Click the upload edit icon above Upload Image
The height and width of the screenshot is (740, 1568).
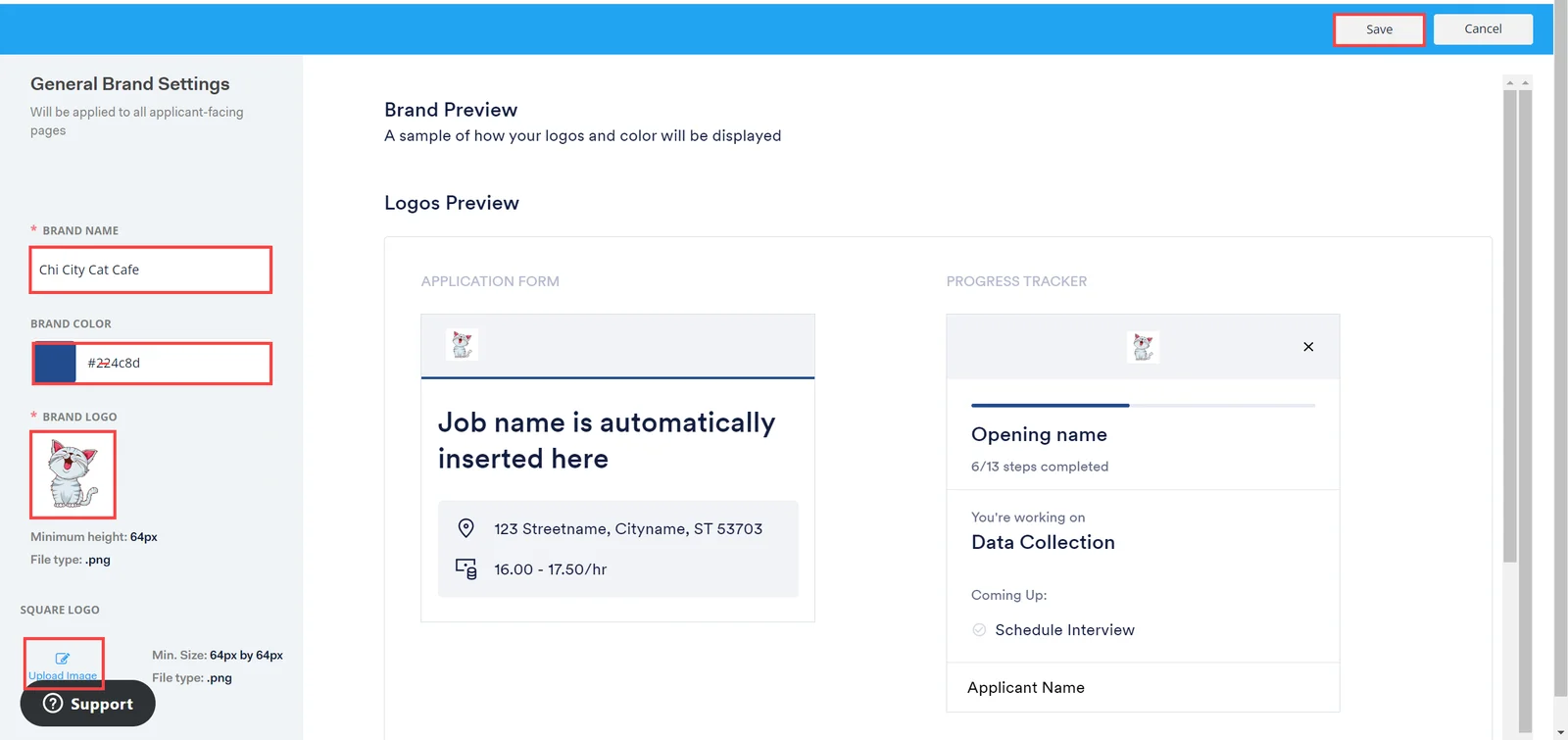click(x=63, y=659)
